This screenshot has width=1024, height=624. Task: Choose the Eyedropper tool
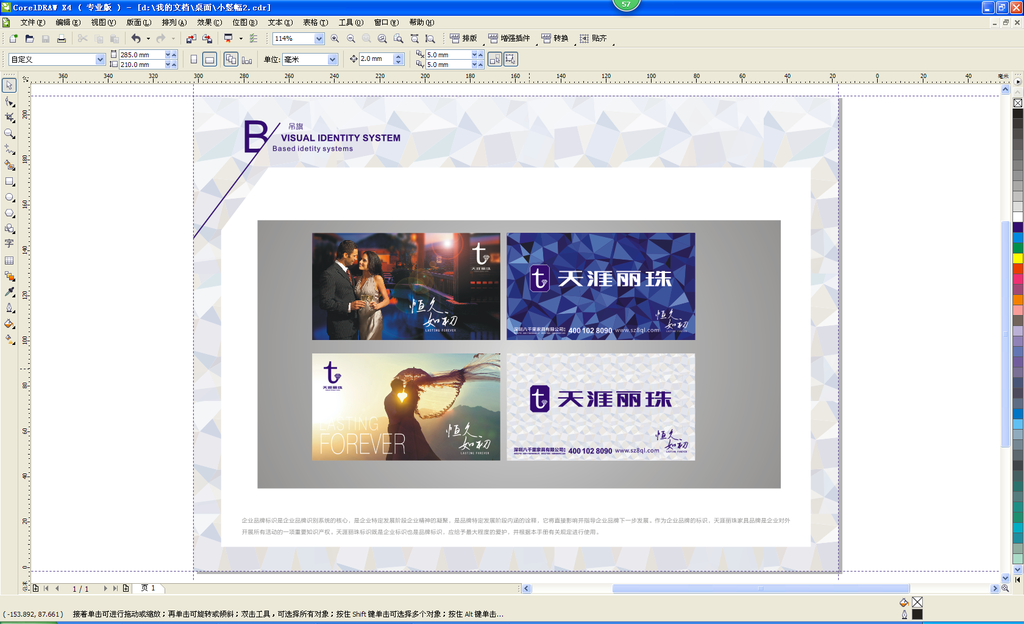click(x=9, y=292)
